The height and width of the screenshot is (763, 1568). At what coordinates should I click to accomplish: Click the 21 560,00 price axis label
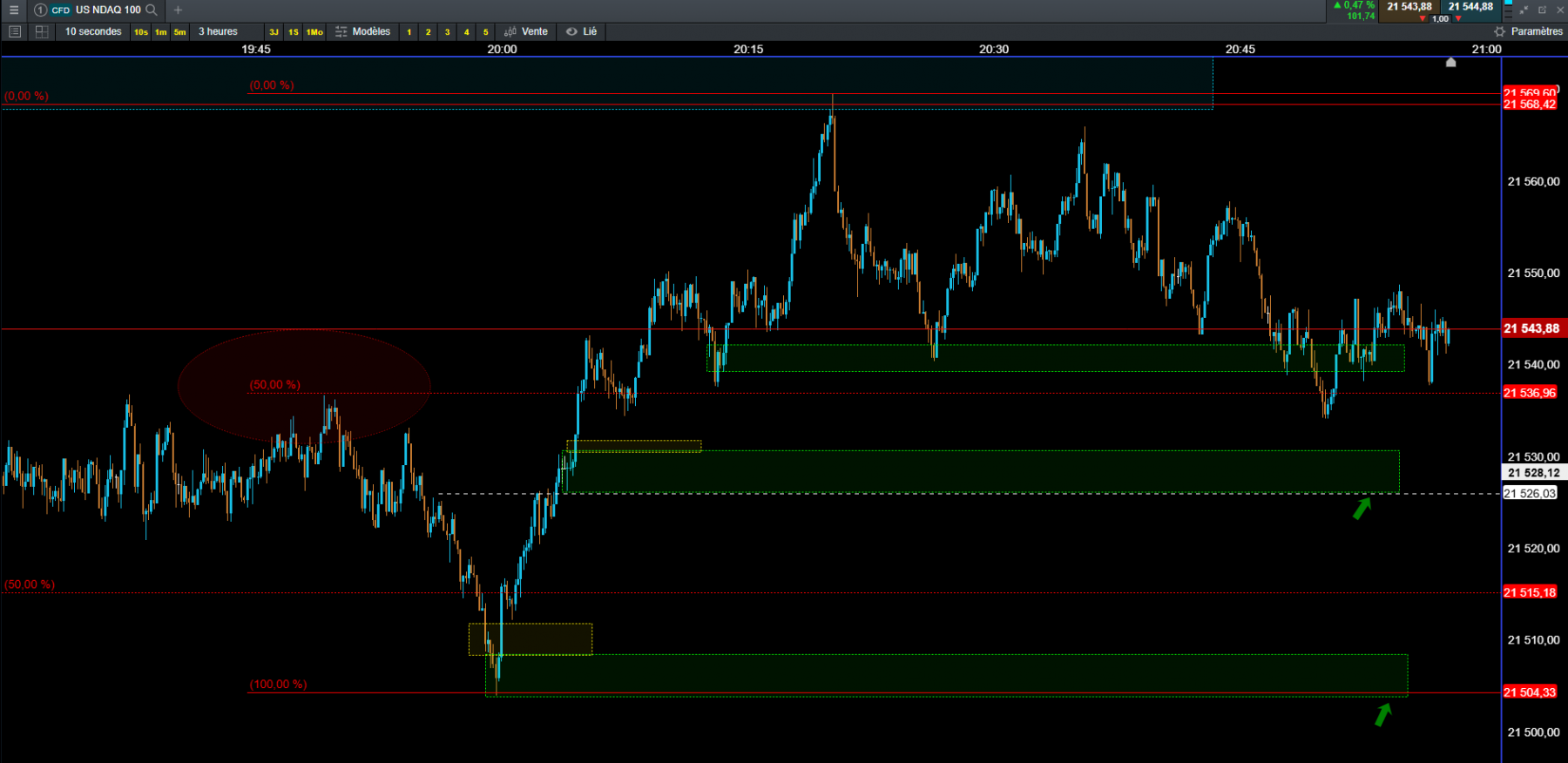coord(1533,182)
